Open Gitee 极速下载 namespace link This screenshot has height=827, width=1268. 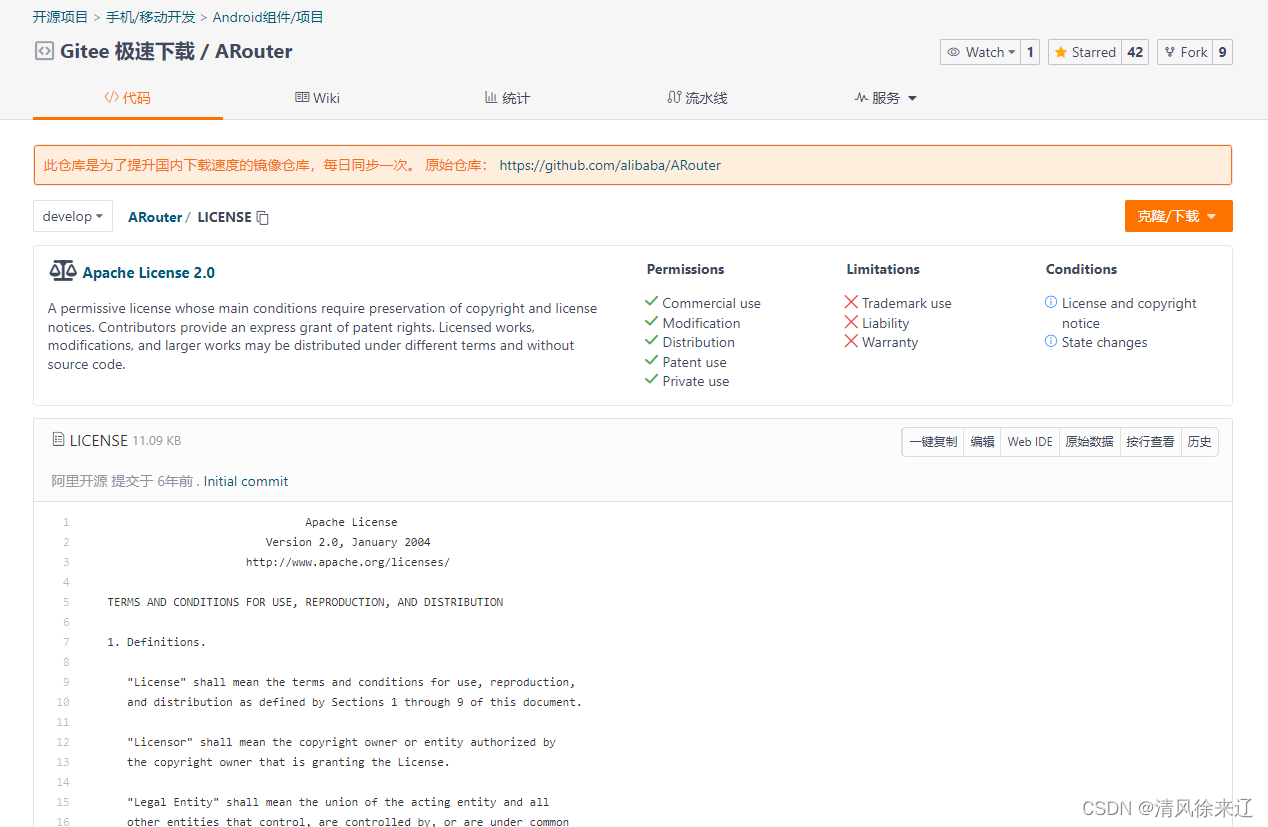coord(127,51)
